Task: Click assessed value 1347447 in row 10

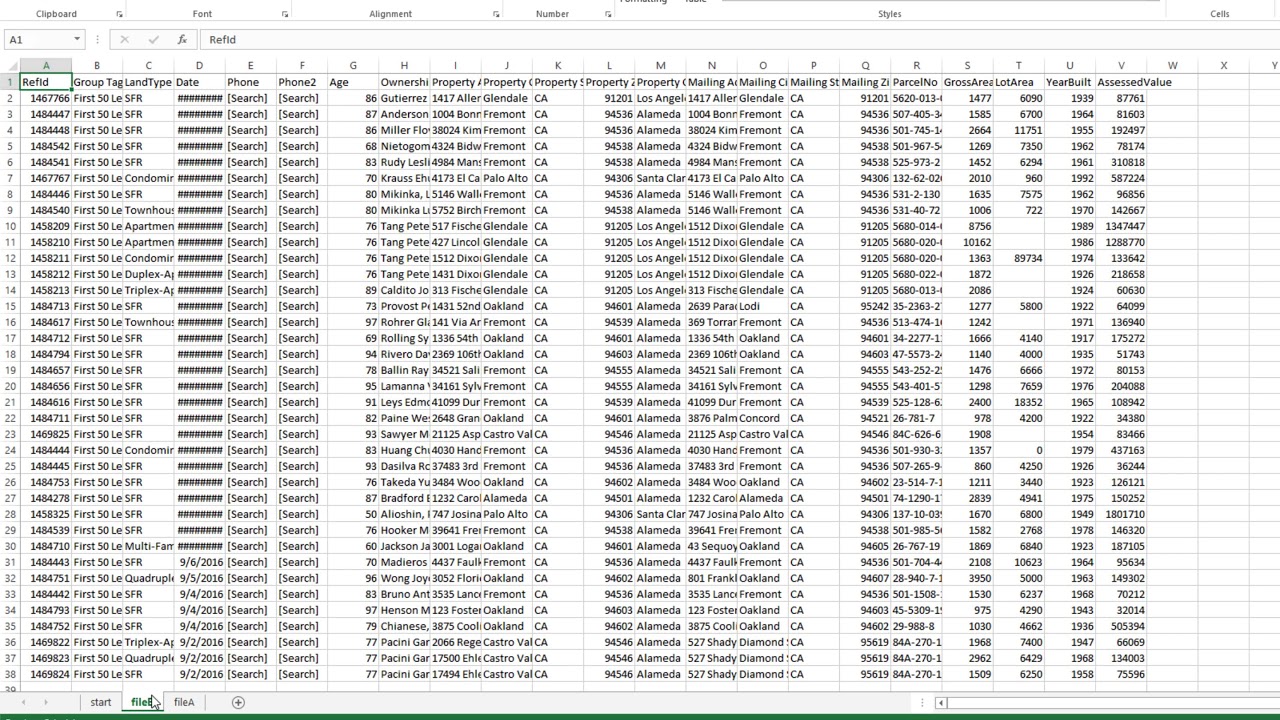Action: click(1121, 226)
